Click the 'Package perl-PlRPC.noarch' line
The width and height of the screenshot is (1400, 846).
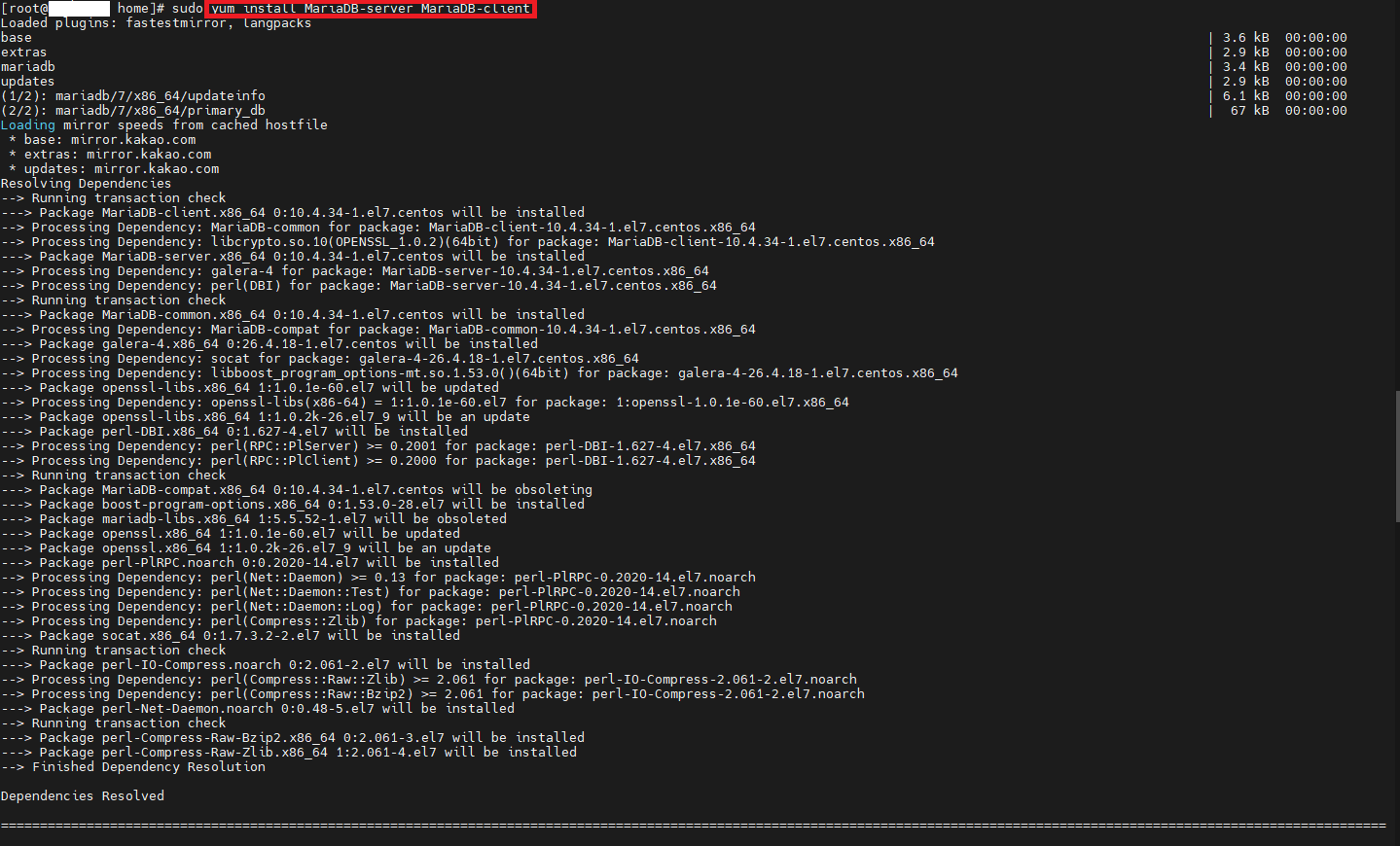pos(250,563)
